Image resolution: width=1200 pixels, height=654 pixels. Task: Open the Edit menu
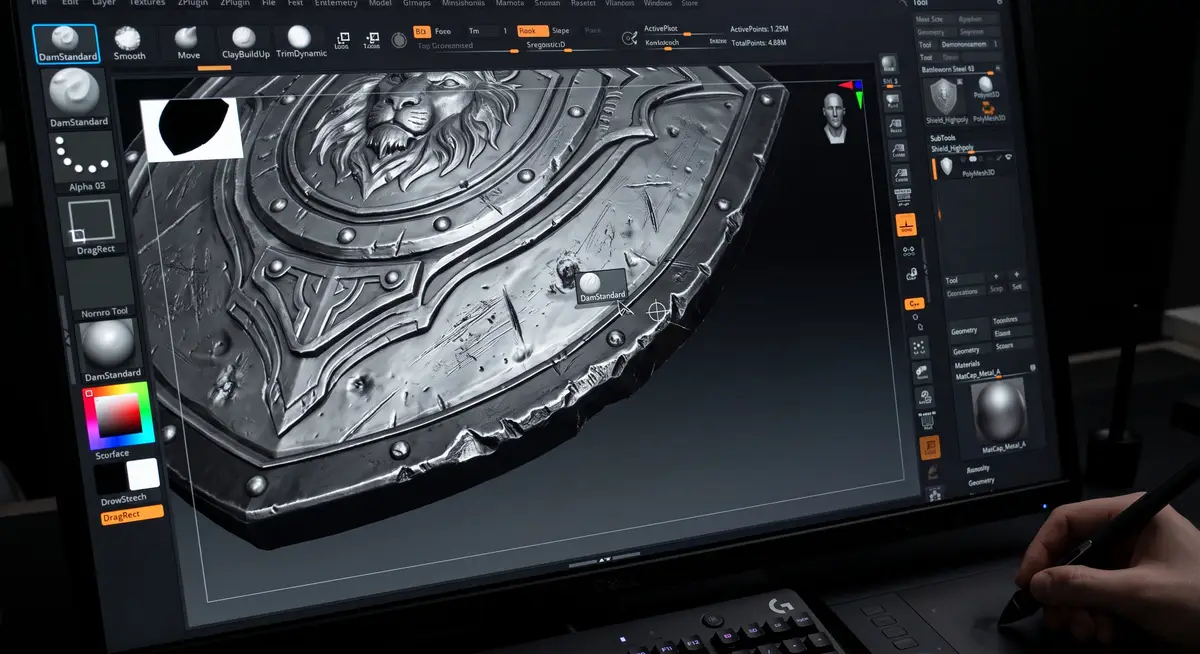pos(71,3)
